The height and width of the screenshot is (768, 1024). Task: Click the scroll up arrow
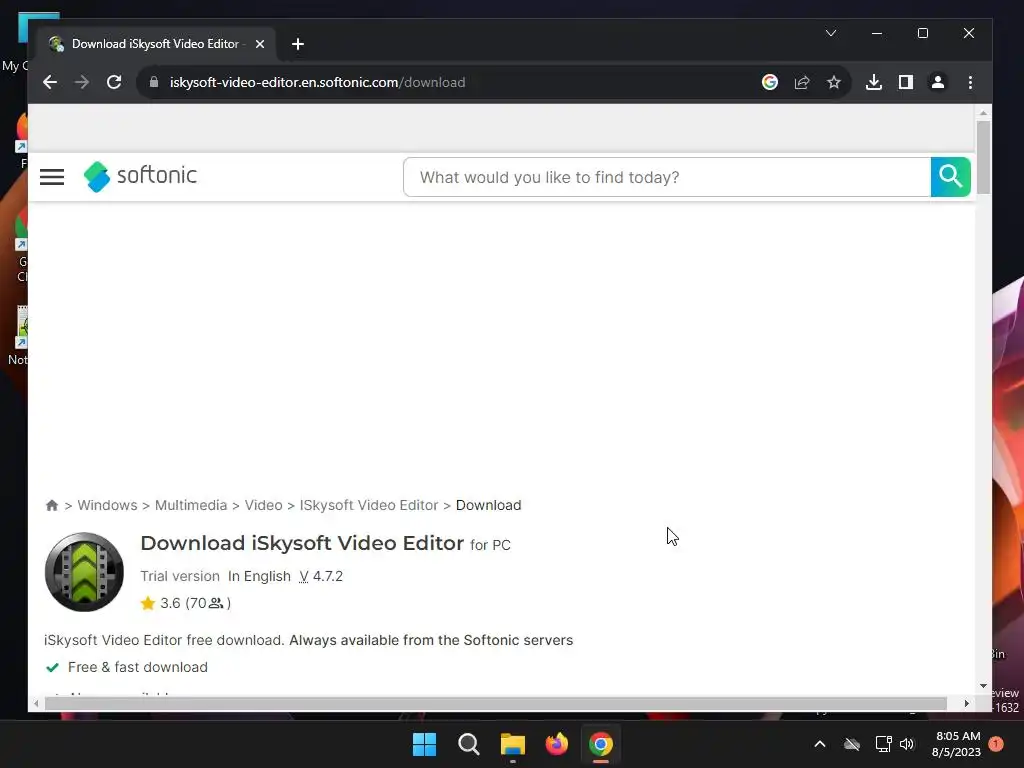pos(983,114)
